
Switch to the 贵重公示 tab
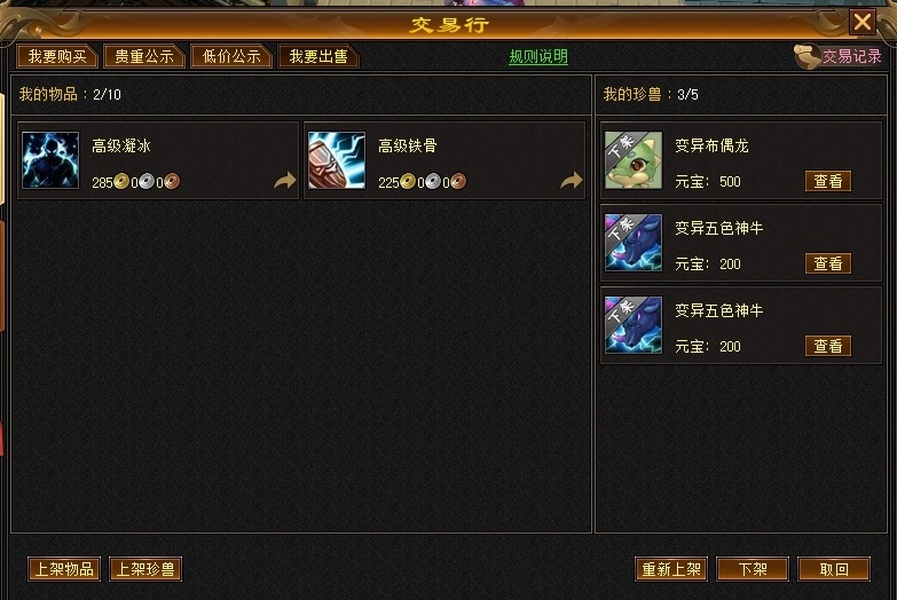click(144, 57)
